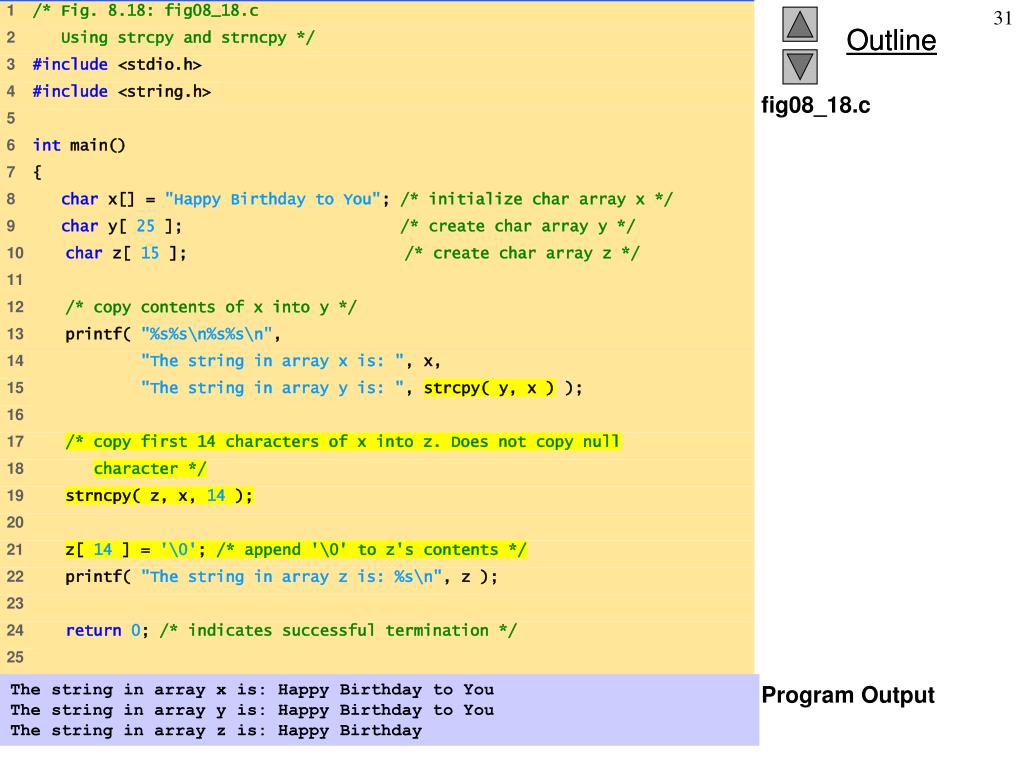Open the Outline link
This screenshot has width=1024, height=768.
(891, 40)
